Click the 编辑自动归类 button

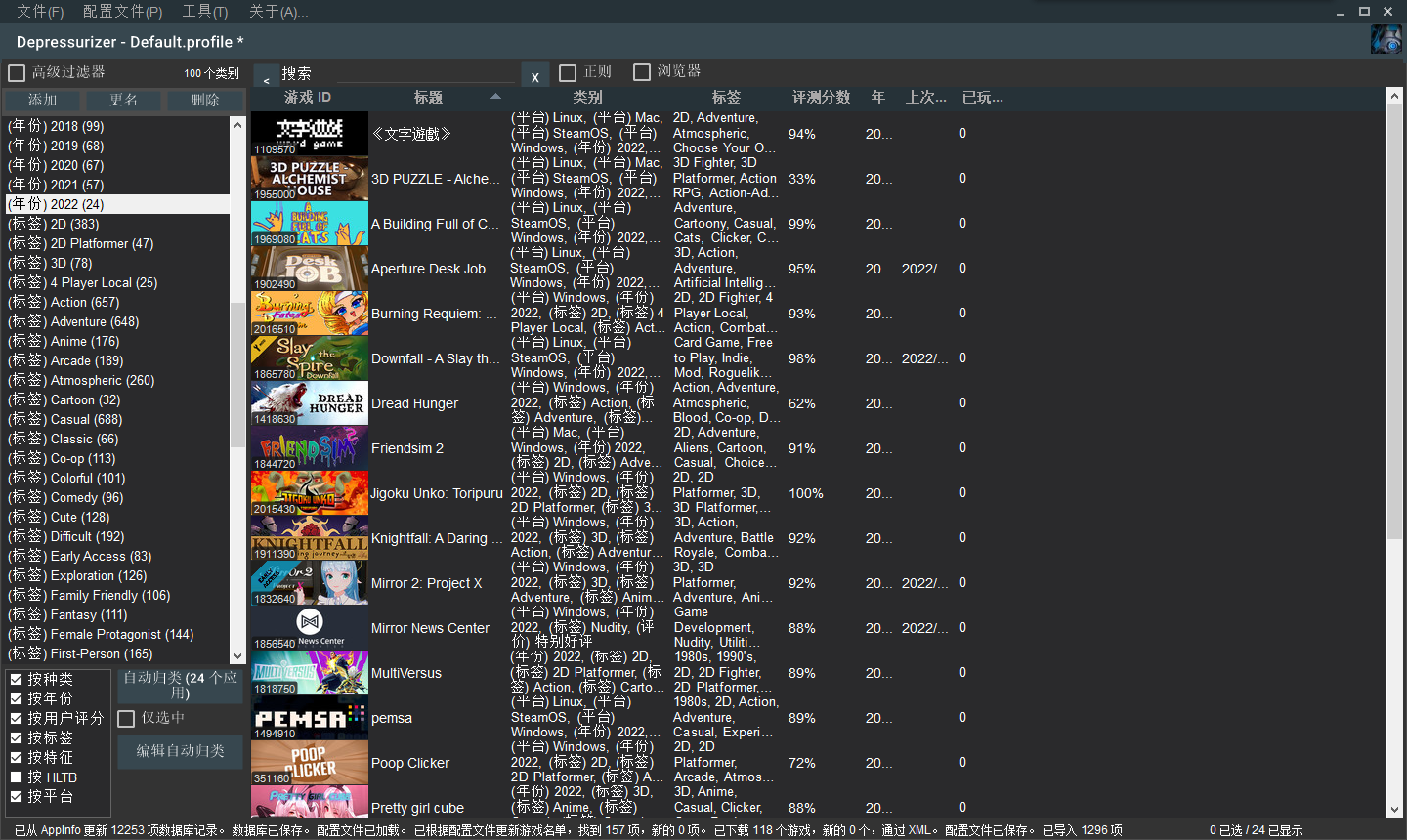pos(181,751)
